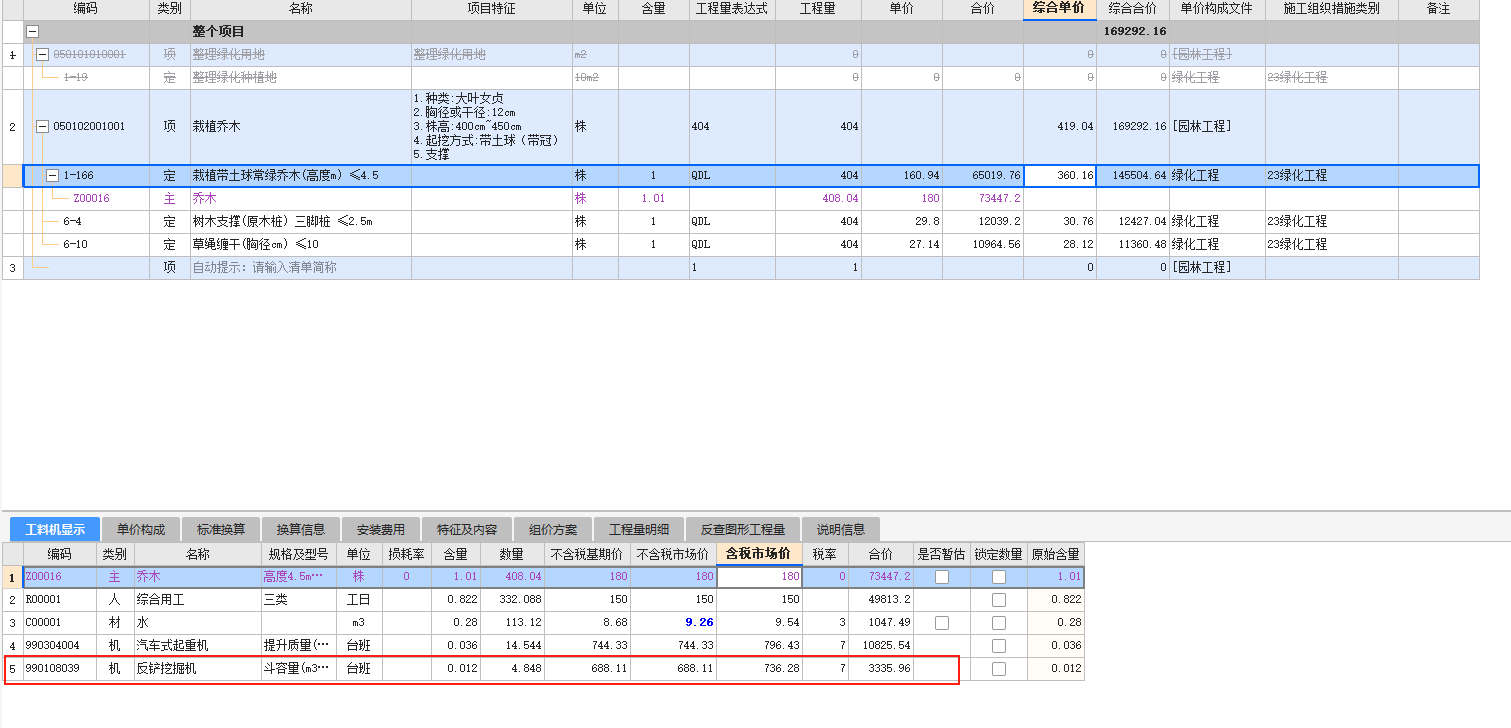Check 锁定数量 for the 水 C00001 row
Image resolution: width=1511 pixels, height=728 pixels.
(x=998, y=623)
